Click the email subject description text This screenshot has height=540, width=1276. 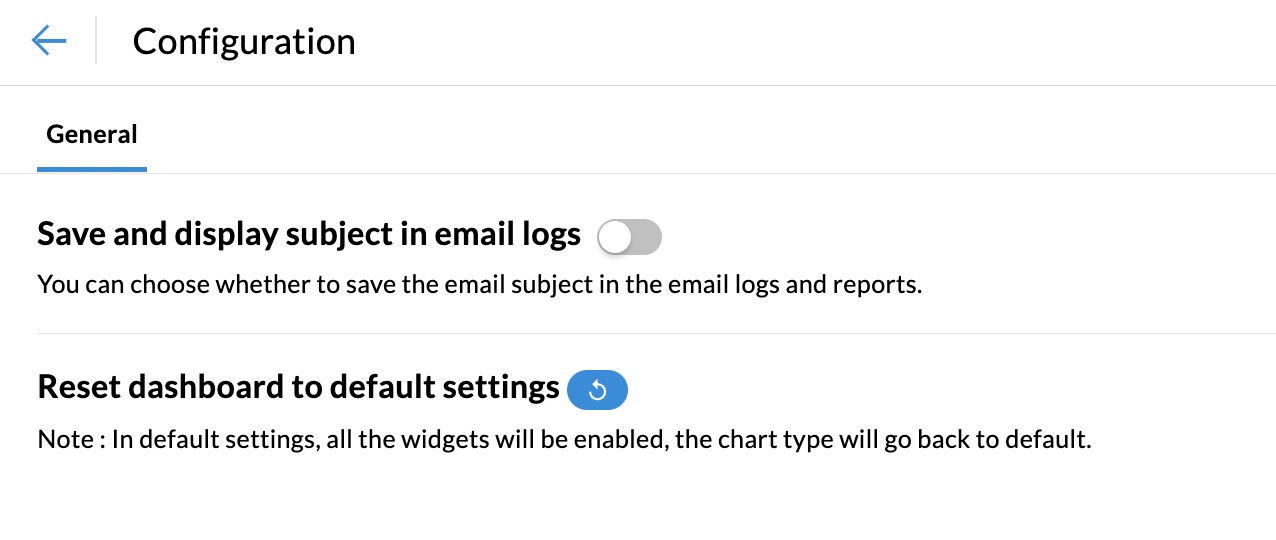tap(479, 284)
